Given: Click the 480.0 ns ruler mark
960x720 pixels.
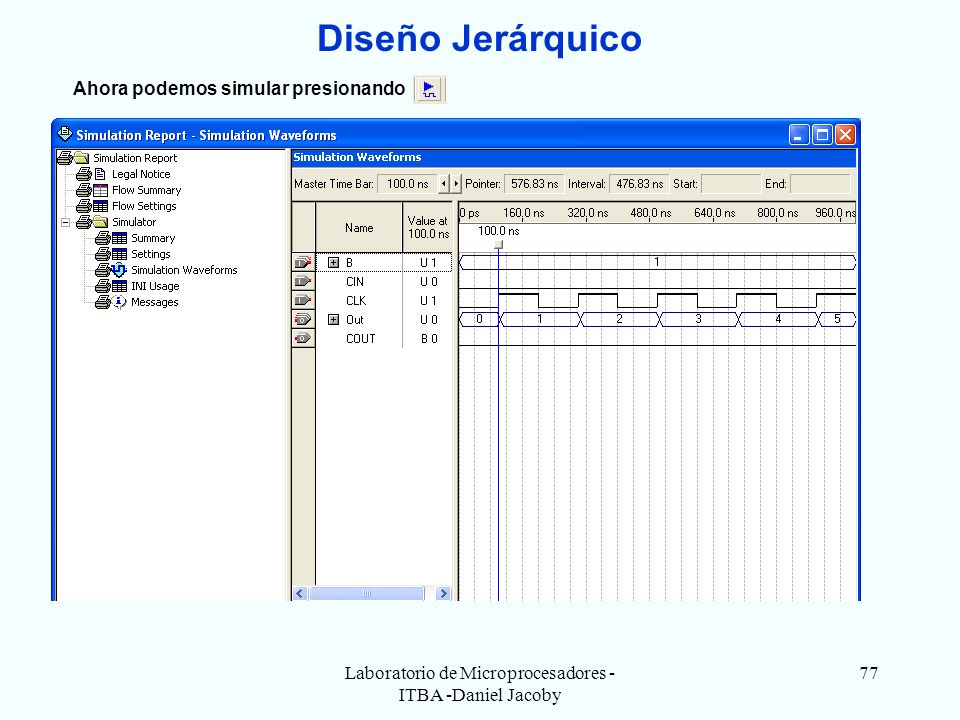Looking at the screenshot, I should [651, 213].
